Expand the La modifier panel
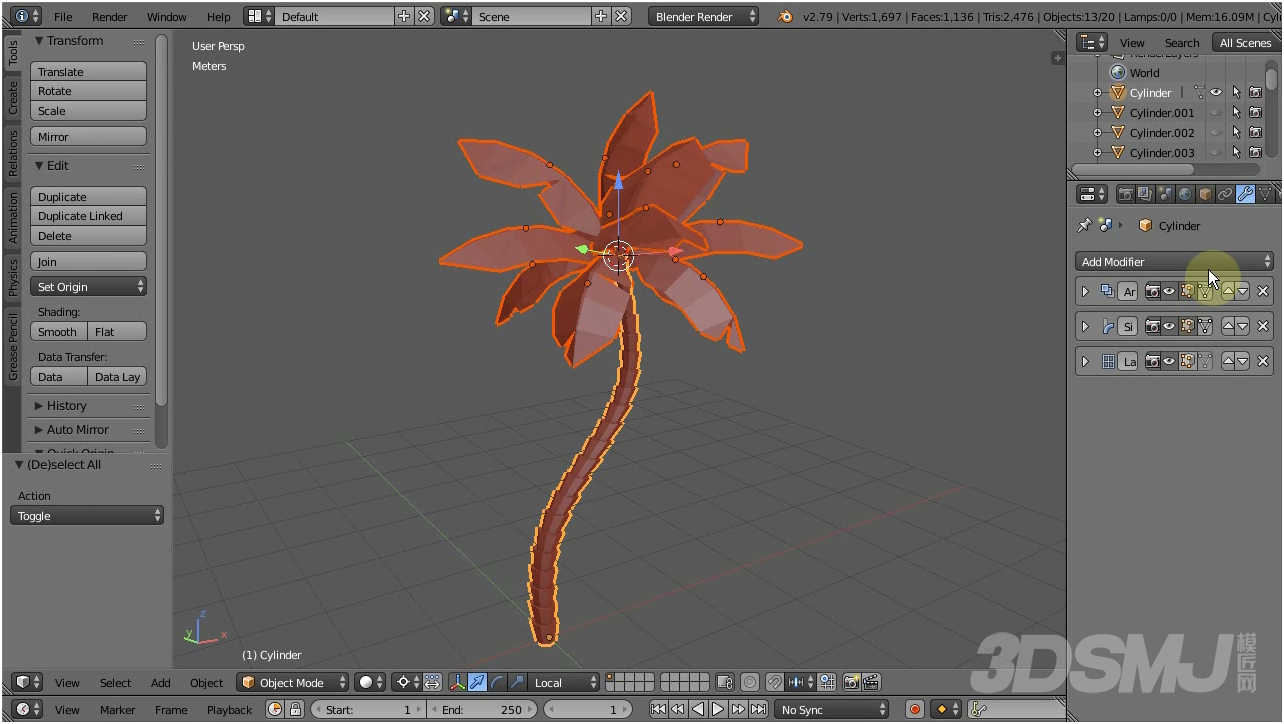Image resolution: width=1284 pixels, height=724 pixels. [1085, 361]
